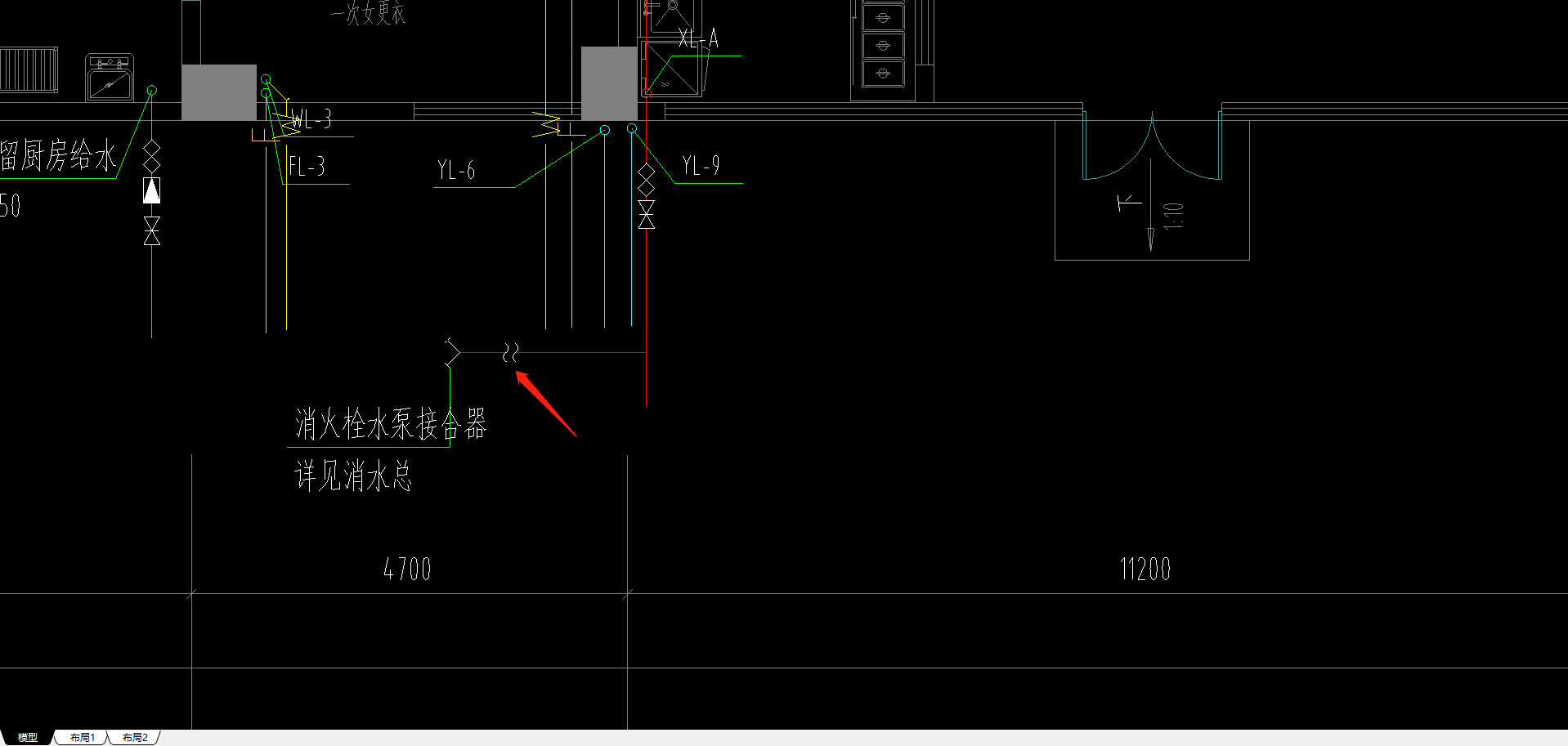Pick the gate valve below the YL-9 riser
The height and width of the screenshot is (746, 1568).
(647, 214)
